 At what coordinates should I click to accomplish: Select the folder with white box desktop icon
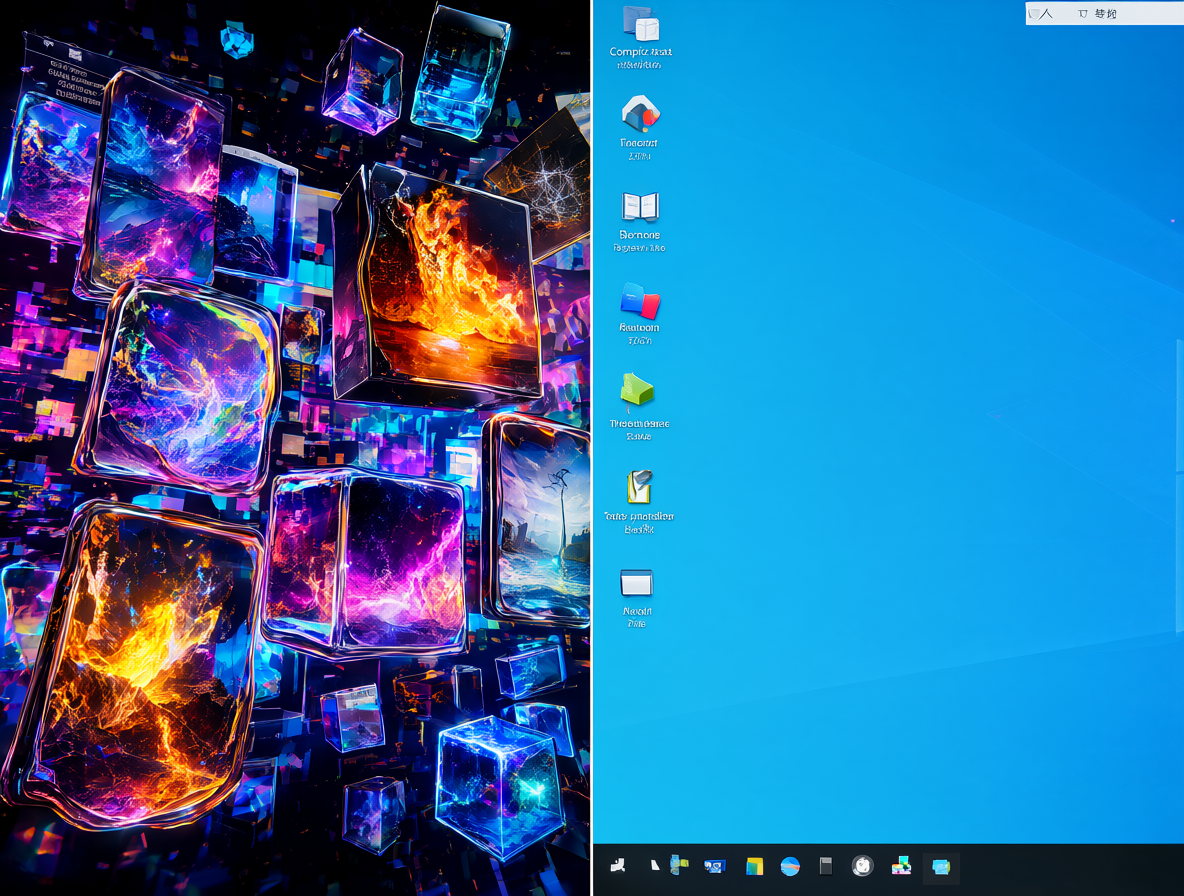click(640, 24)
